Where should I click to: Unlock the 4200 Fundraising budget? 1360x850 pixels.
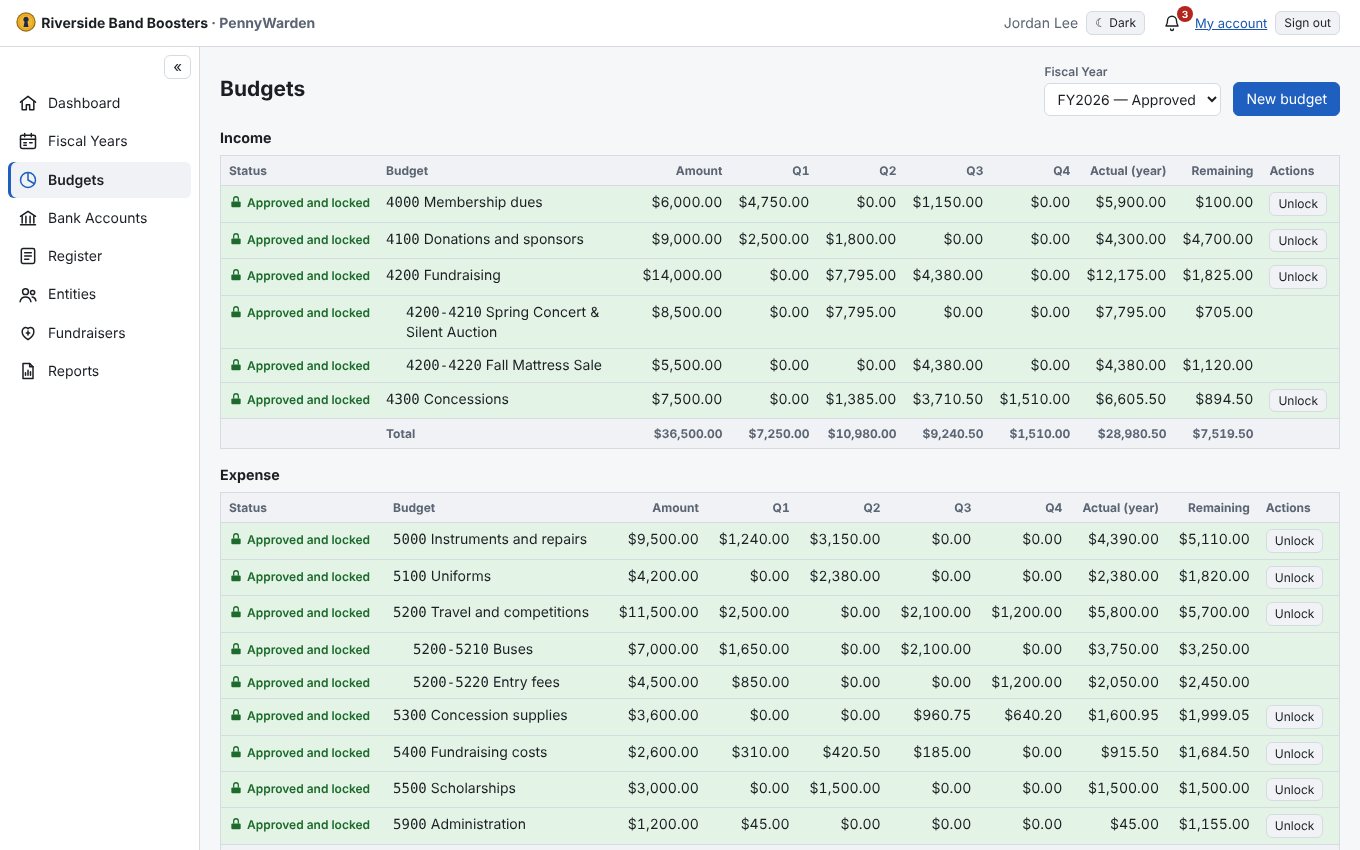[x=1298, y=277]
